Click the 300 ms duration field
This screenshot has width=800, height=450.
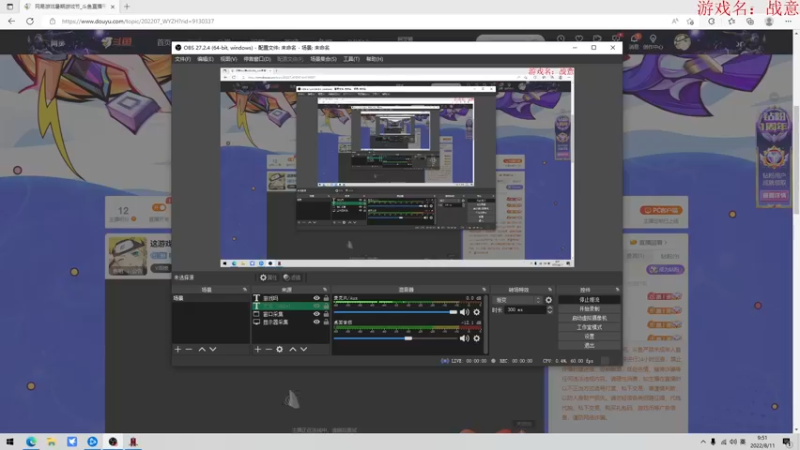point(524,310)
